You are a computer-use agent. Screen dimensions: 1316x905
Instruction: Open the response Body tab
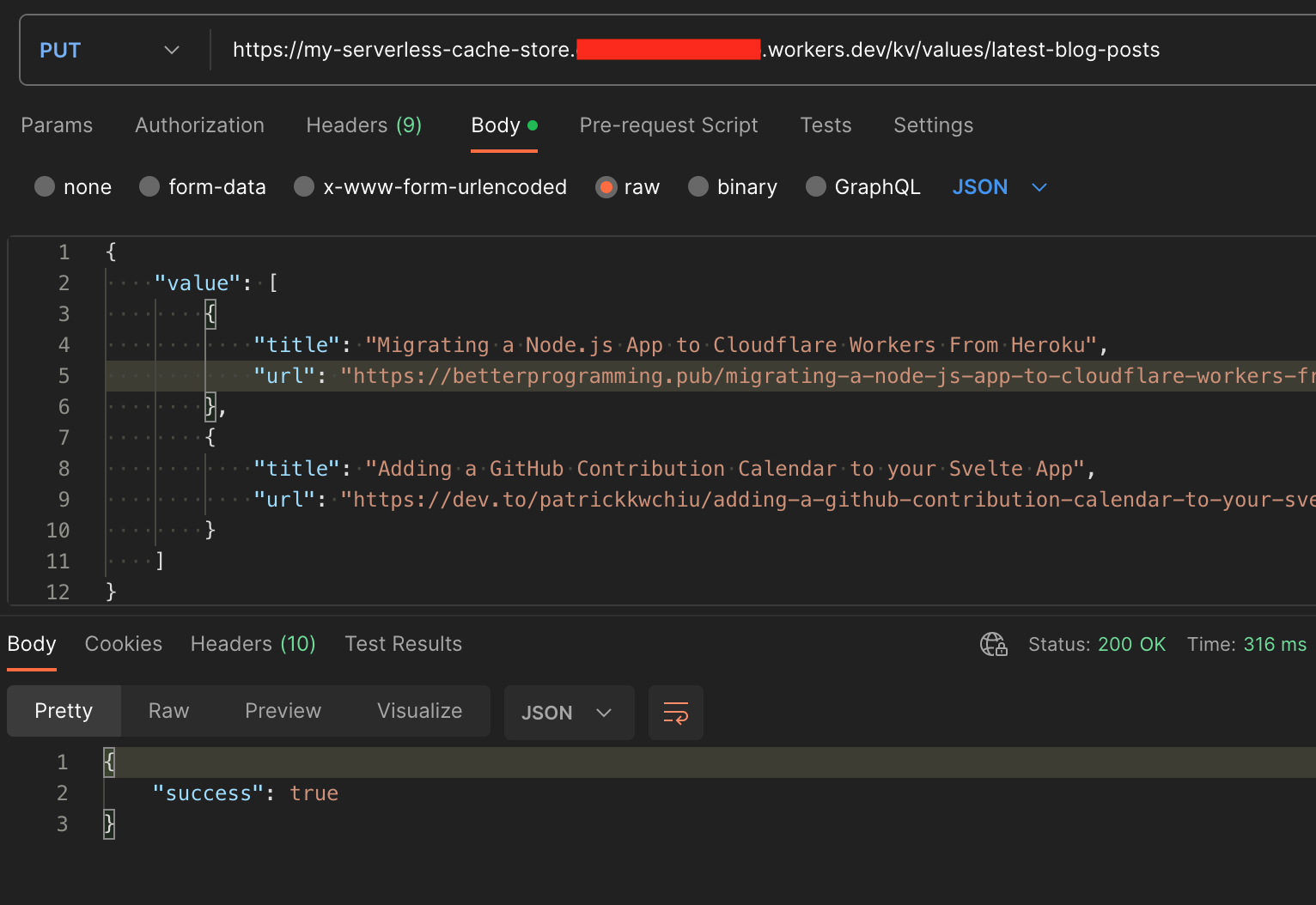tap(32, 644)
